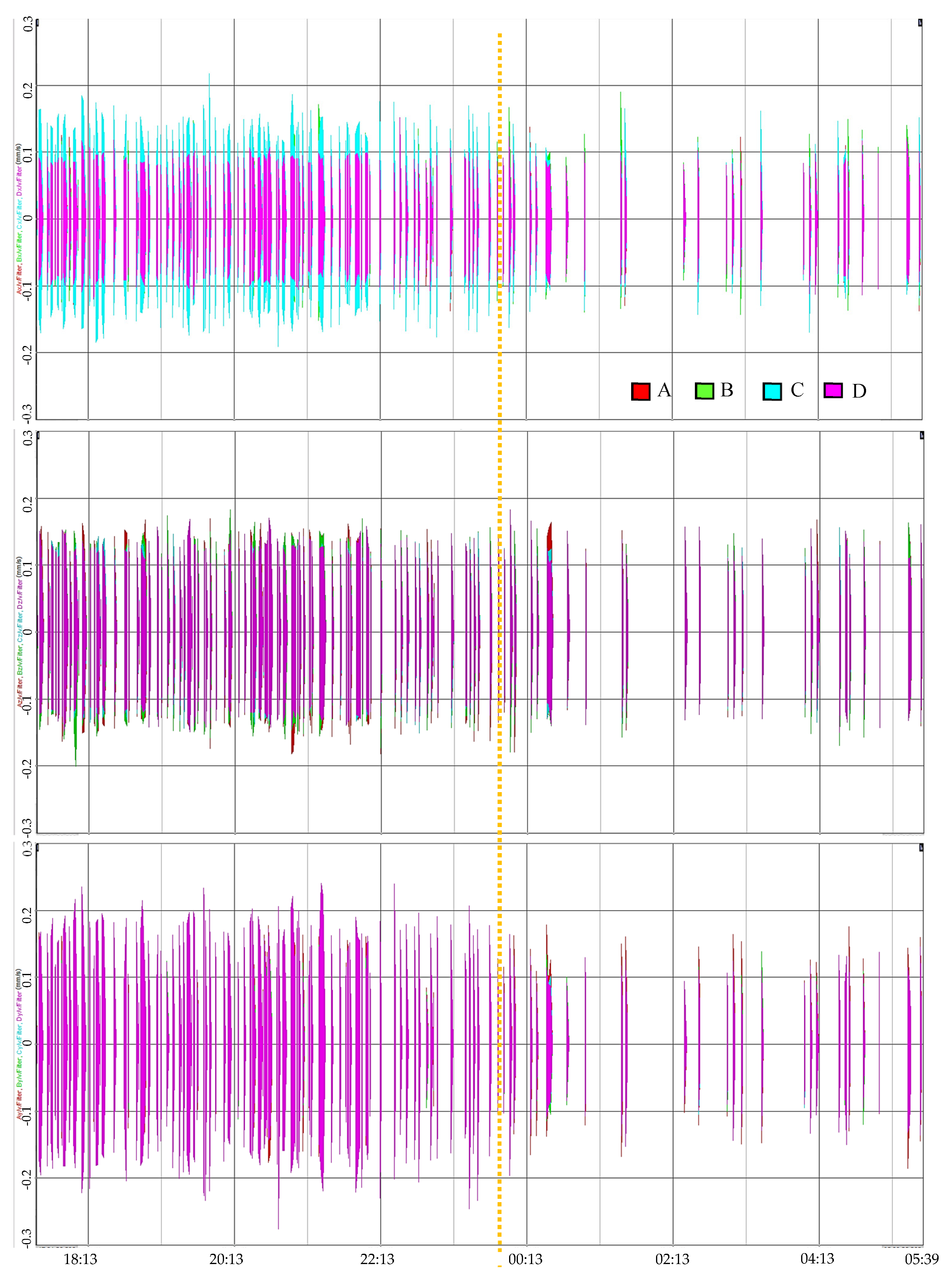Click the red legend swatch for A
The height and width of the screenshot is (1285, 952).
pos(640,391)
